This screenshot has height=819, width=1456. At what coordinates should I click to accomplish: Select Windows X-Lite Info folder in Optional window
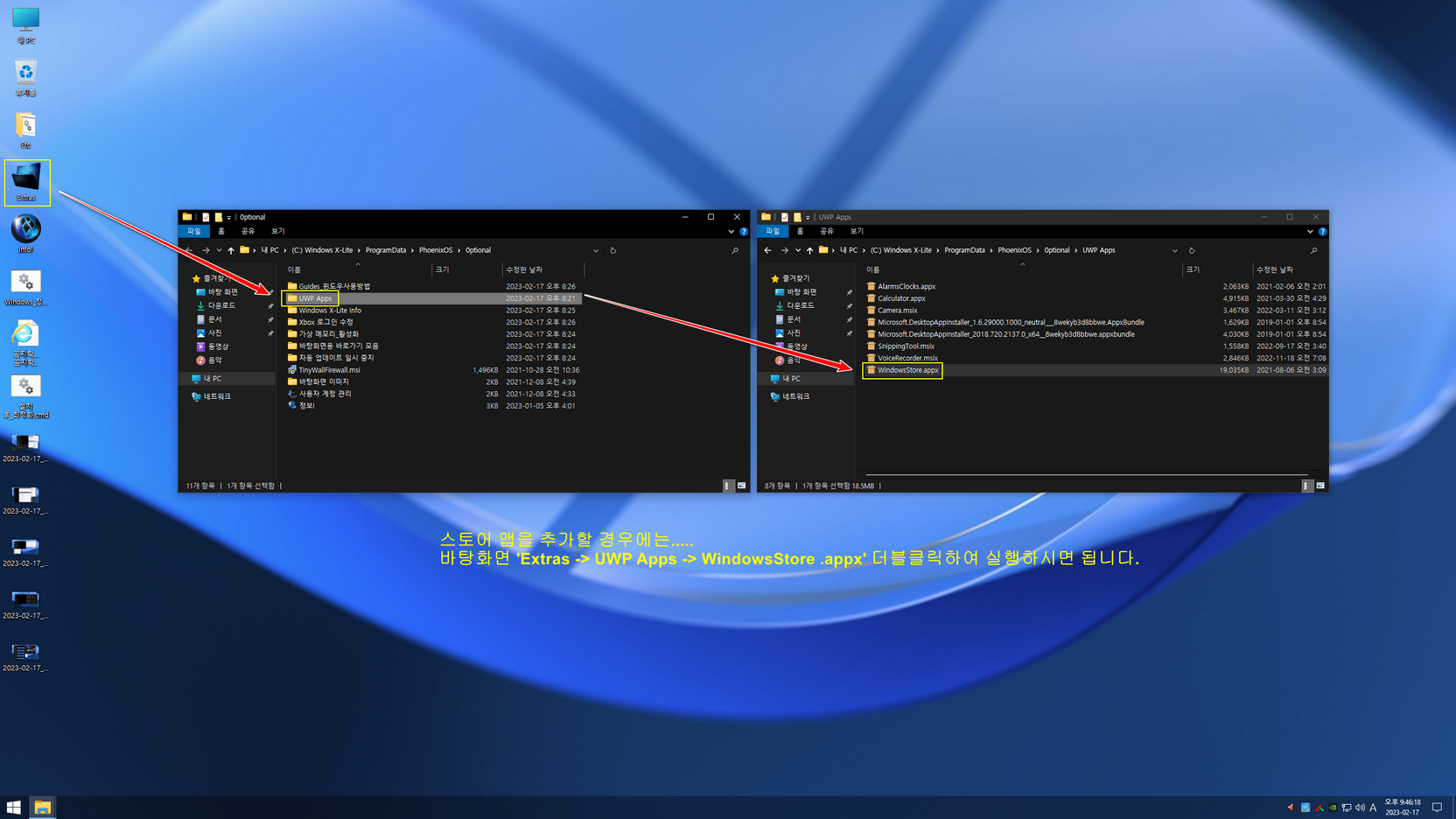point(330,311)
